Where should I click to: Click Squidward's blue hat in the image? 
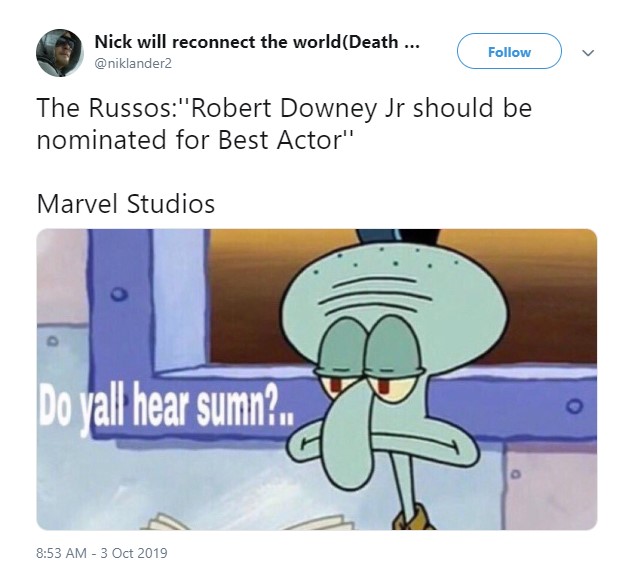tap(397, 236)
